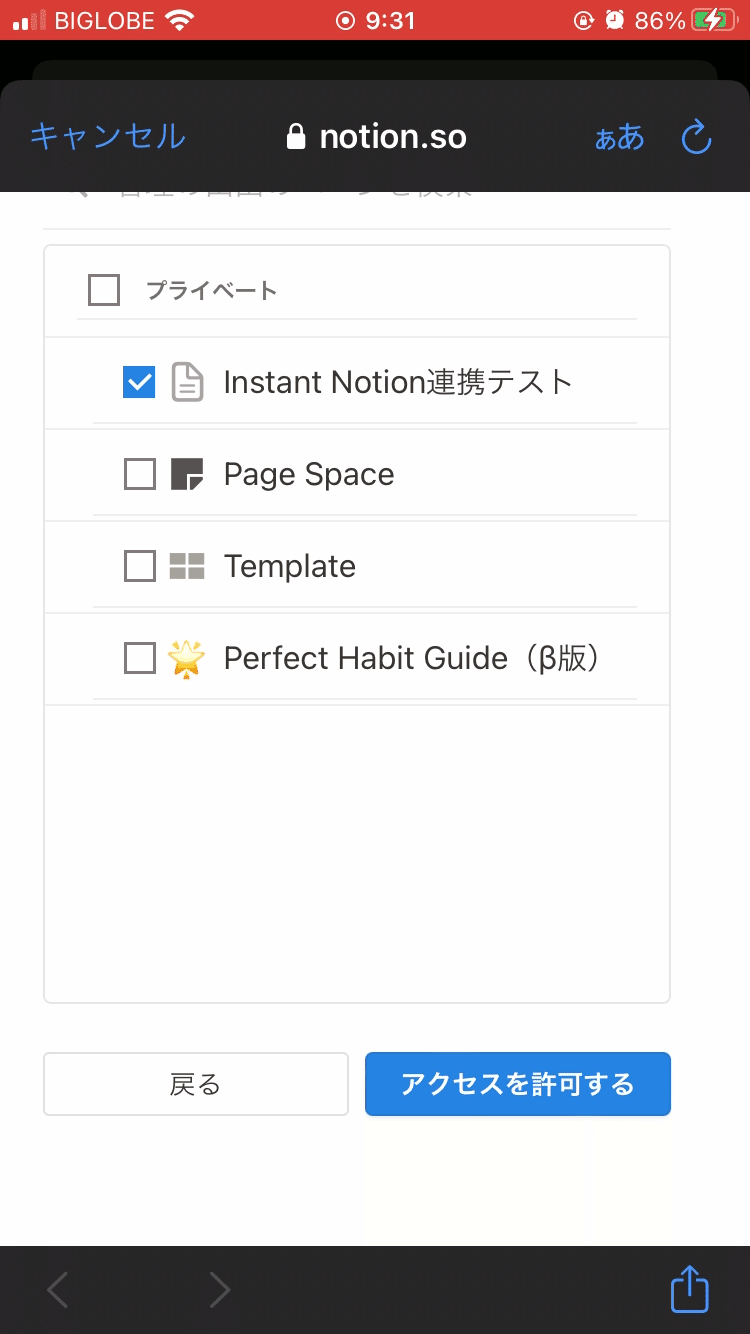The height and width of the screenshot is (1334, 750).
Task: Uncheck the Instant Notion連携テスト checkbox
Action: (138, 382)
